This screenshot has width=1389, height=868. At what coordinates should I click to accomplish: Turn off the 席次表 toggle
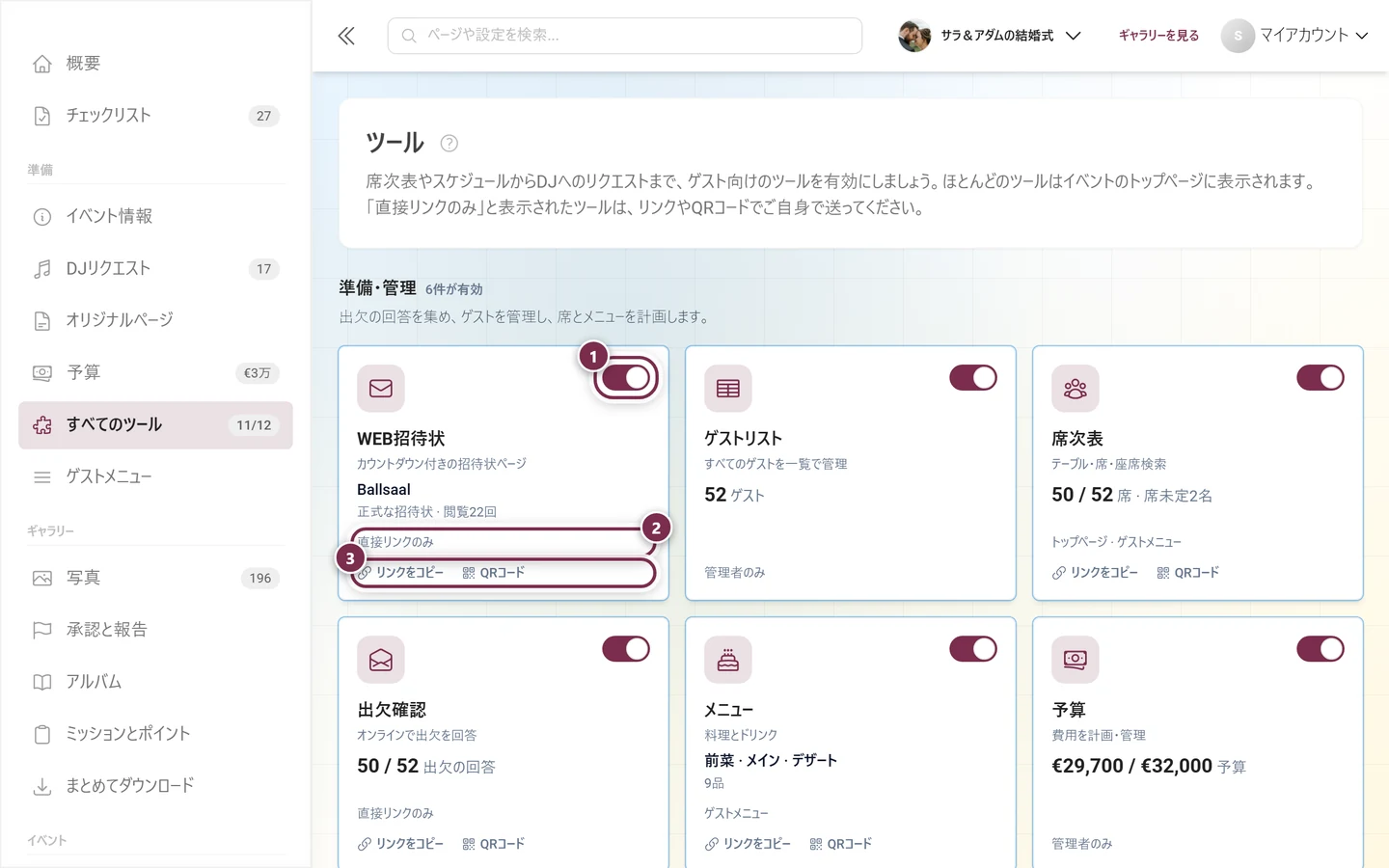pos(1321,378)
